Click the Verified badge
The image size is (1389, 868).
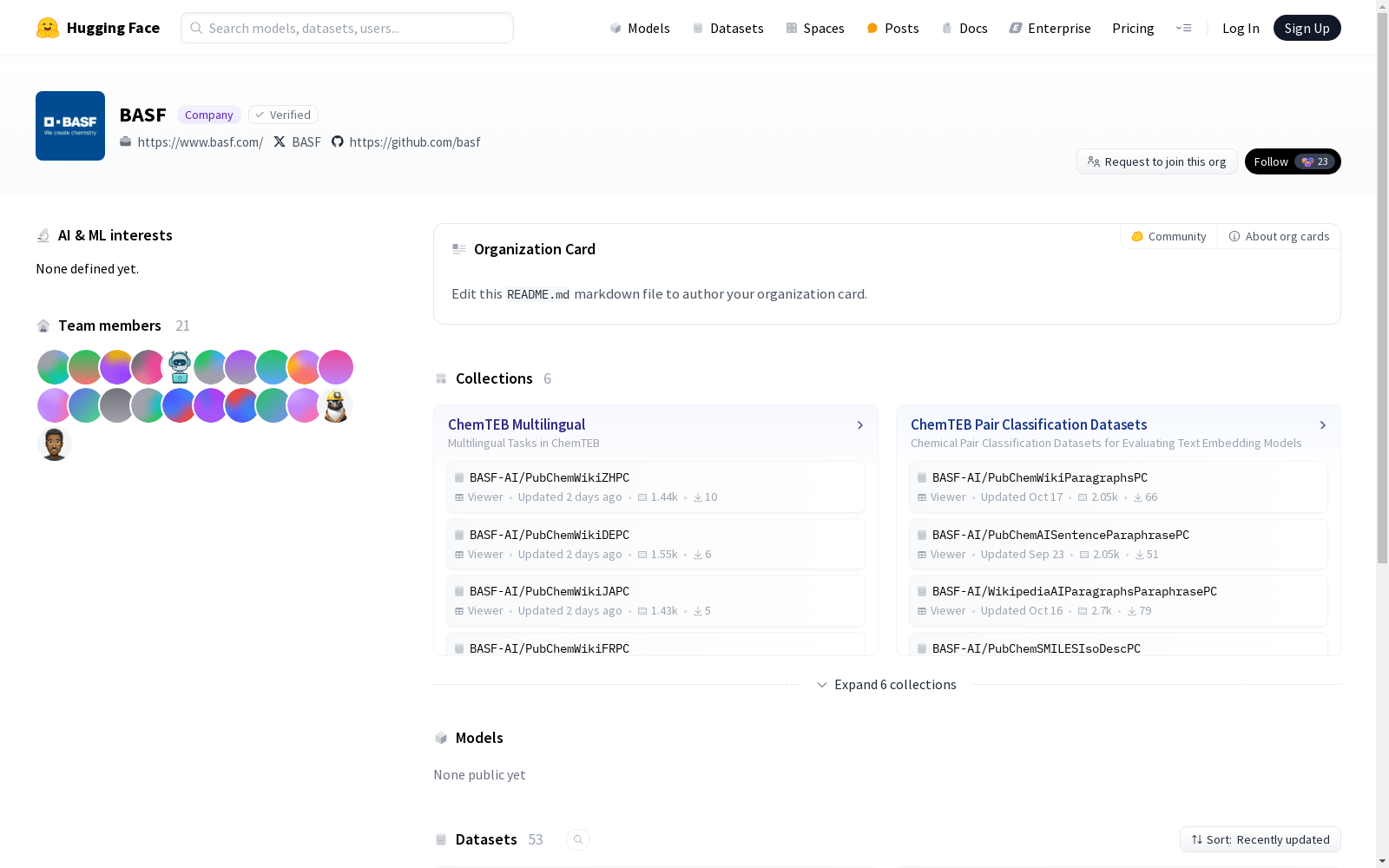tap(283, 115)
